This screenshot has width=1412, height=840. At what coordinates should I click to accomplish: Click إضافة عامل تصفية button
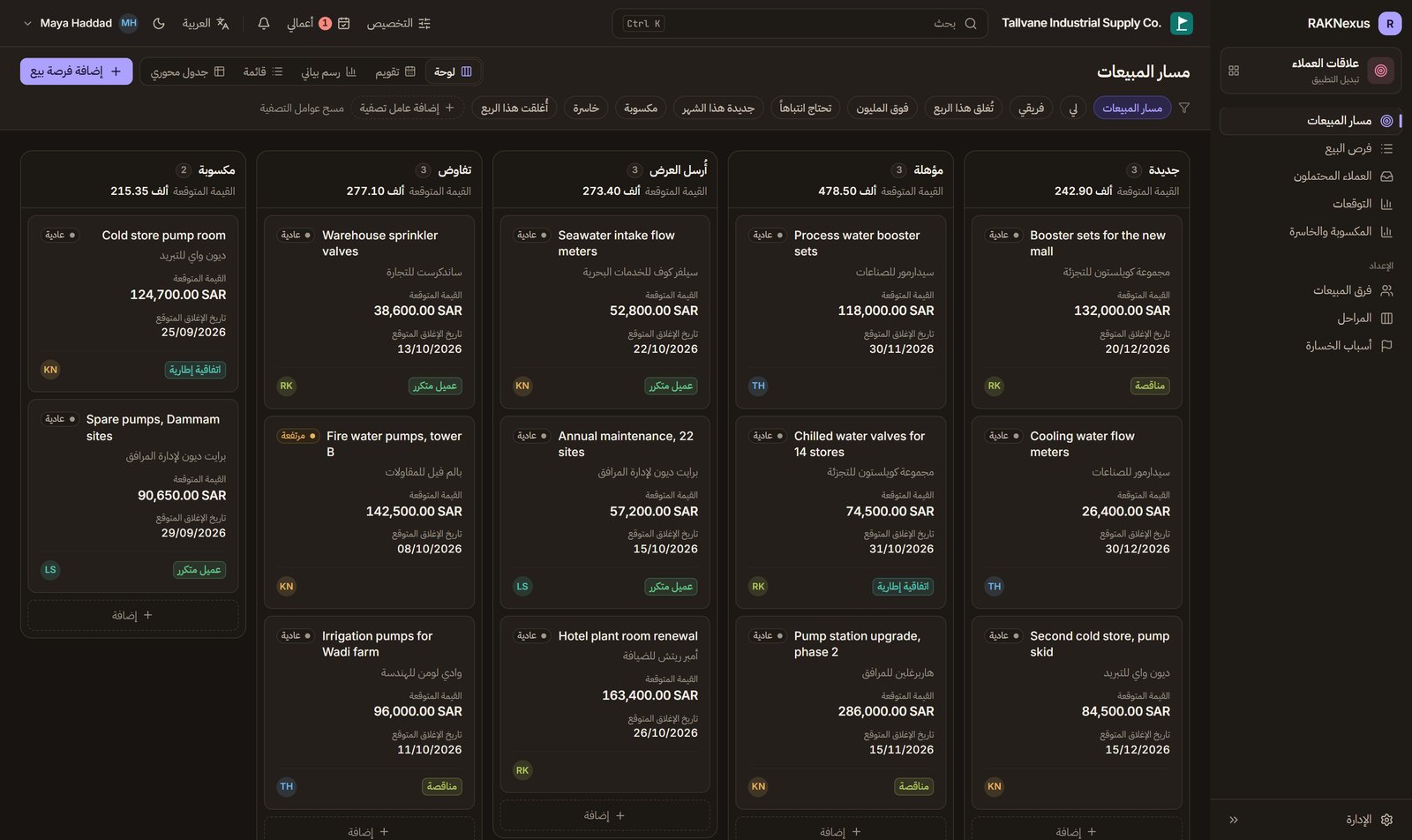408,108
